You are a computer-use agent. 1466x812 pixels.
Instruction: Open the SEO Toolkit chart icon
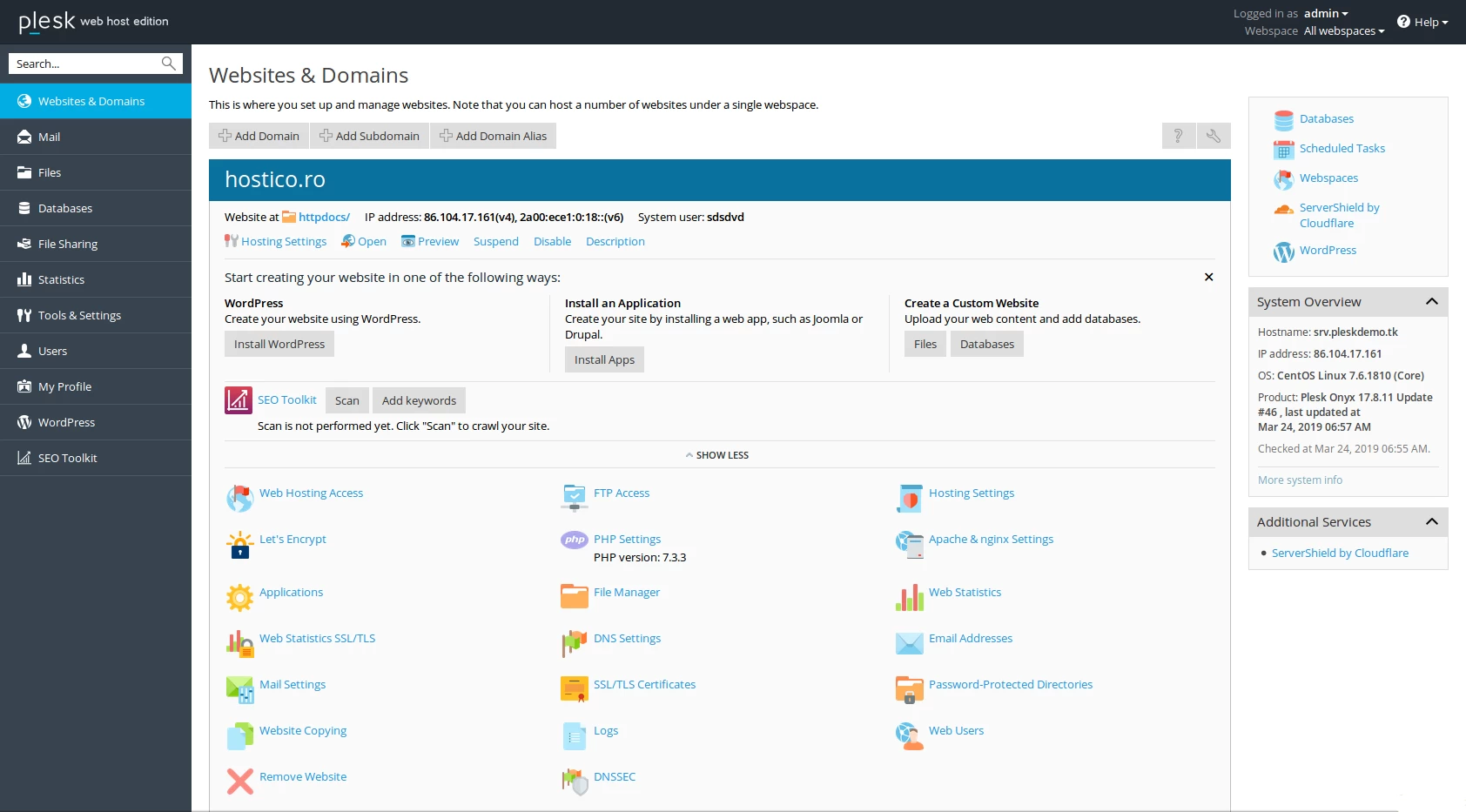point(239,400)
